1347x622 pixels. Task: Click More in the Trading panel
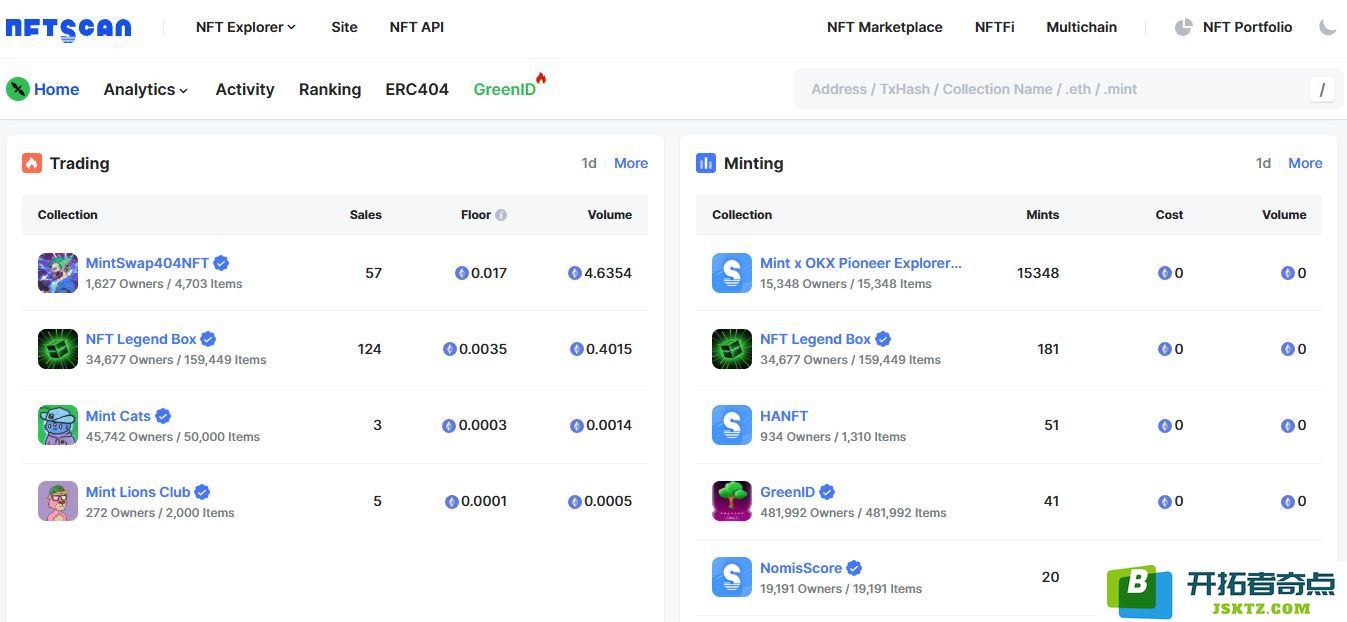click(631, 163)
